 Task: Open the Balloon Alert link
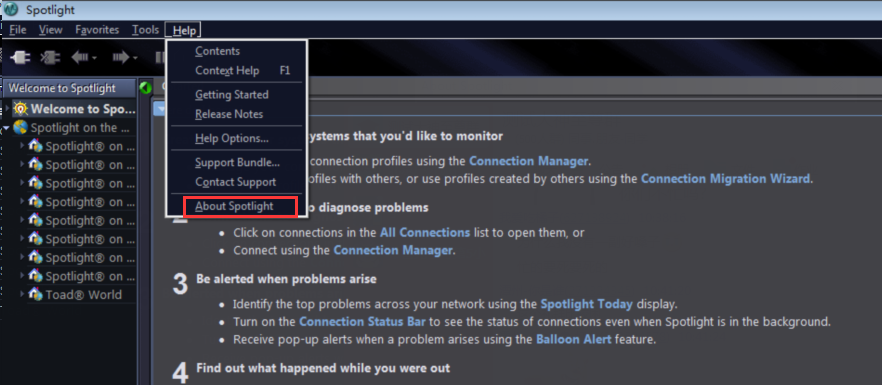coord(574,340)
